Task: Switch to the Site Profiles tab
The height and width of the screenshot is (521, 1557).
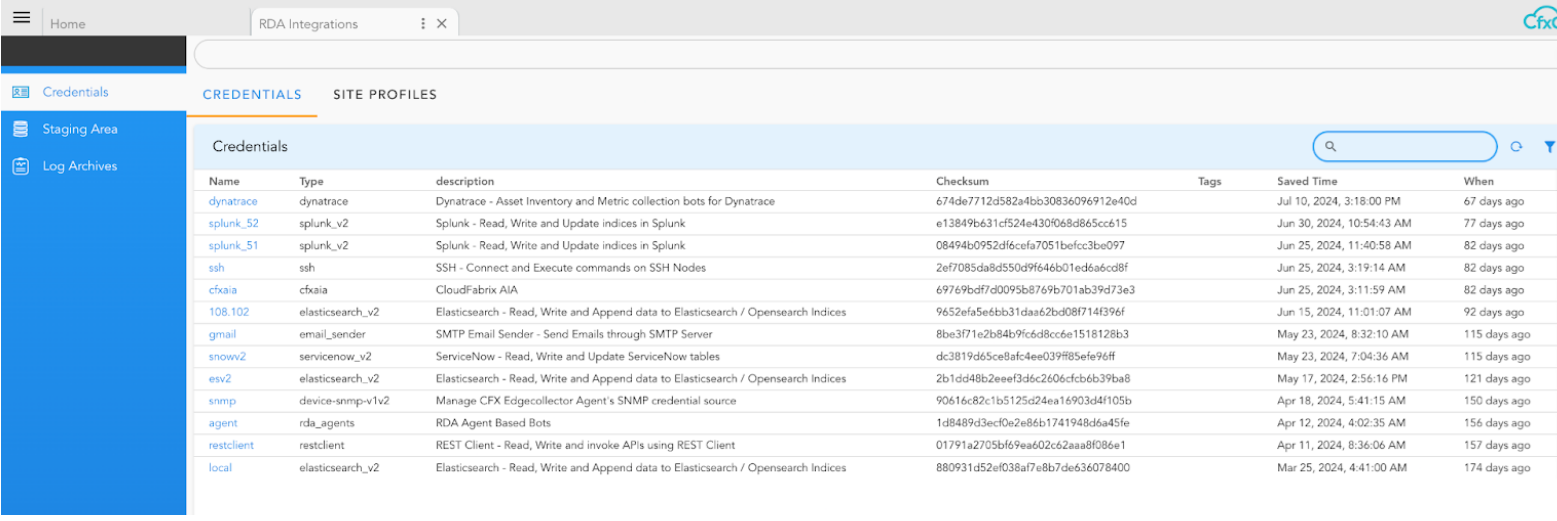Action: [385, 95]
